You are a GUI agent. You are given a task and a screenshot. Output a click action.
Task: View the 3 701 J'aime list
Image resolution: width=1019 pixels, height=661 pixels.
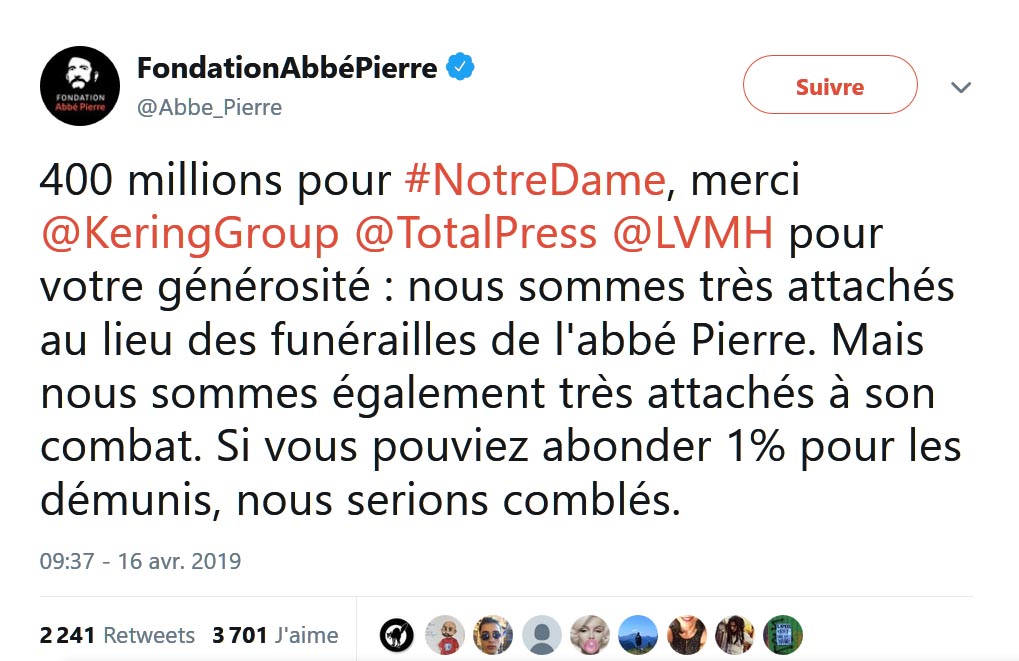(275, 635)
